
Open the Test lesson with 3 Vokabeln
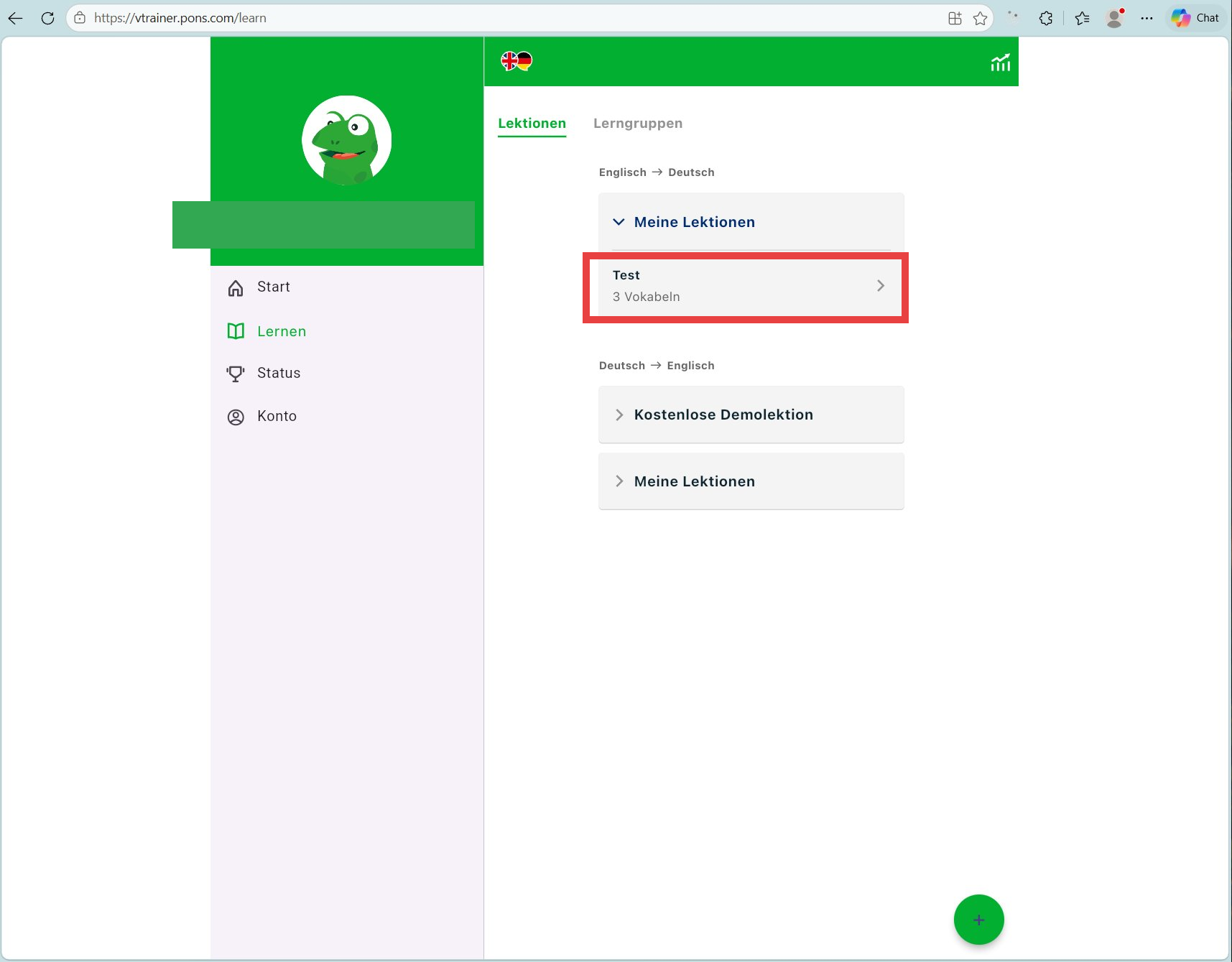(x=746, y=287)
